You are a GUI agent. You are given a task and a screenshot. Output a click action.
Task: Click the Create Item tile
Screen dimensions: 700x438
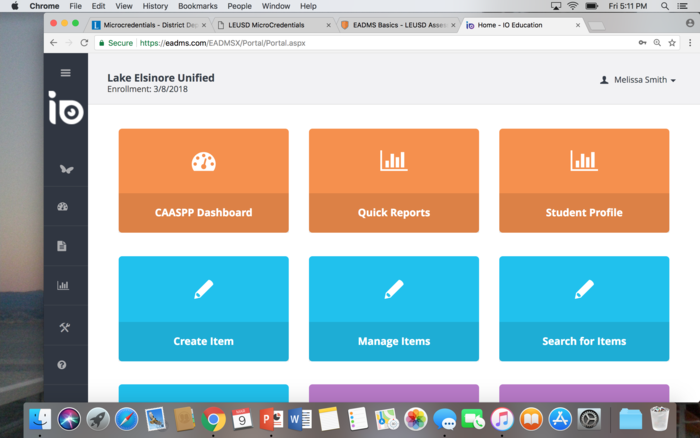203,308
